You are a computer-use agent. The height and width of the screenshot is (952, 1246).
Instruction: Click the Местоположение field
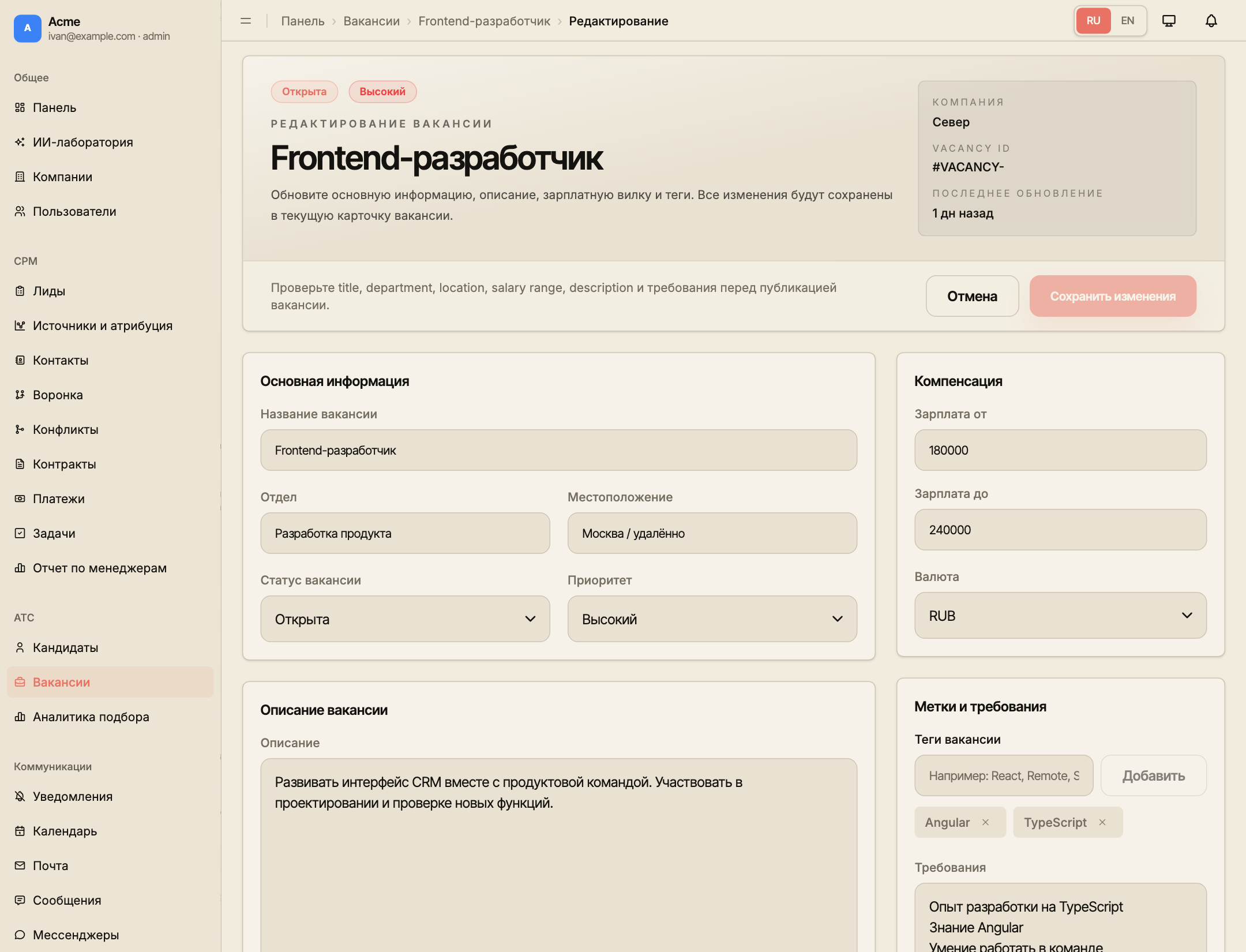tap(712, 533)
